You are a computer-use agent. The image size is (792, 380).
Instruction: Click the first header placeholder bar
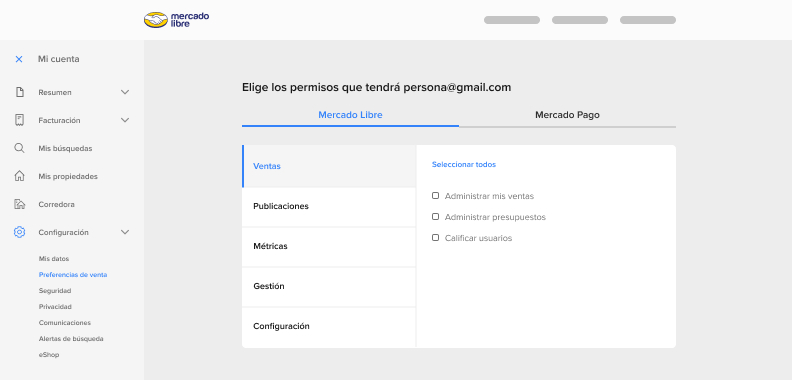[x=512, y=20]
